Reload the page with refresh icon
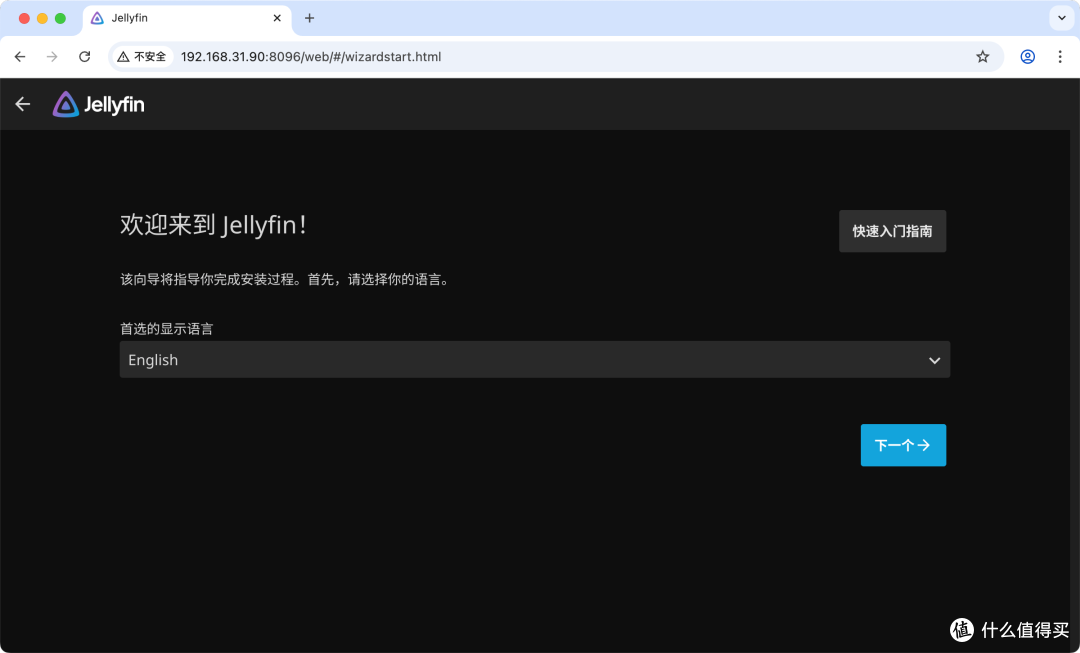Image resolution: width=1080 pixels, height=653 pixels. click(85, 56)
